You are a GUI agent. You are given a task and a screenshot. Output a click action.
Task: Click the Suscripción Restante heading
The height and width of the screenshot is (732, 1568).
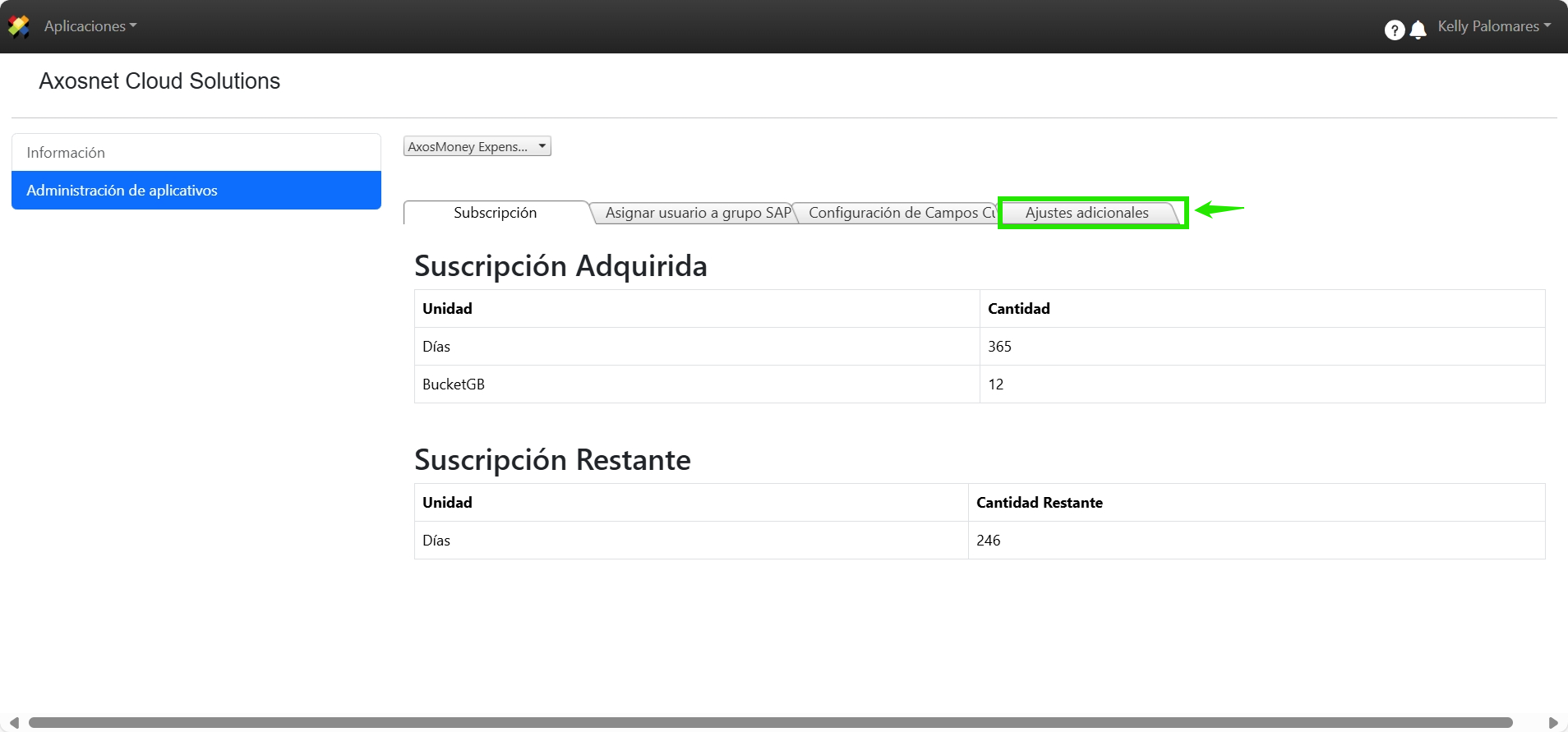[x=552, y=460]
